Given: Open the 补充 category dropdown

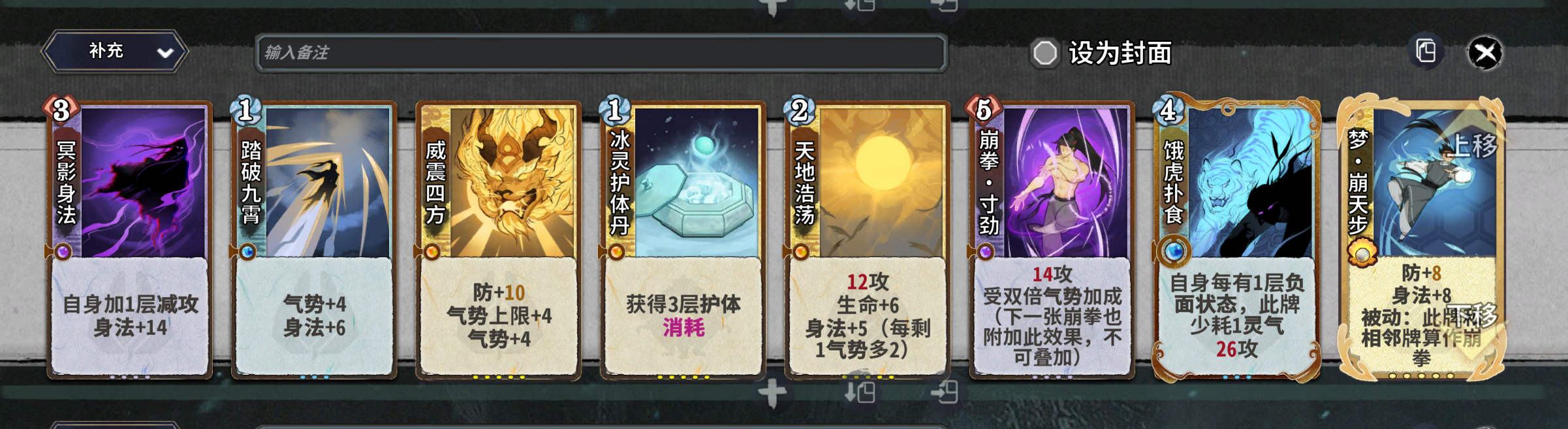Looking at the screenshot, I should [116, 51].
